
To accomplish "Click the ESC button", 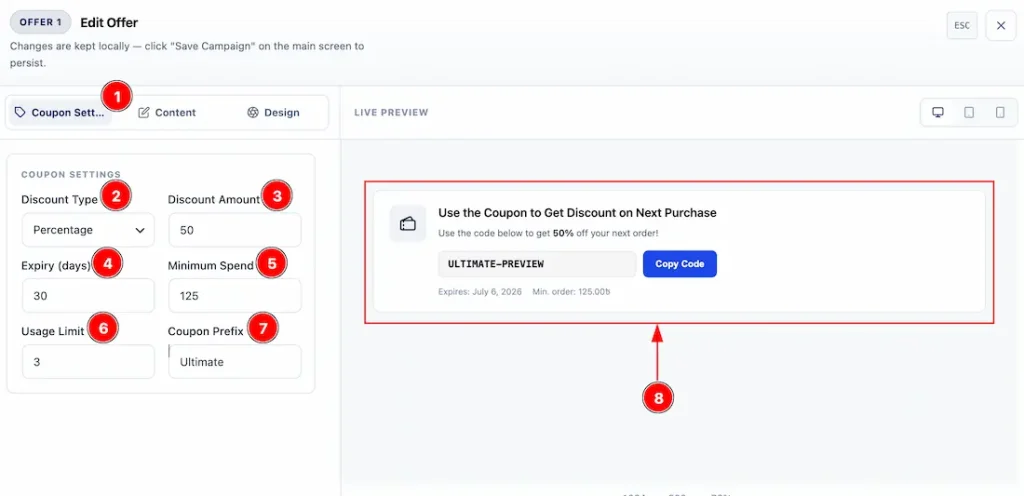I will [962, 25].
